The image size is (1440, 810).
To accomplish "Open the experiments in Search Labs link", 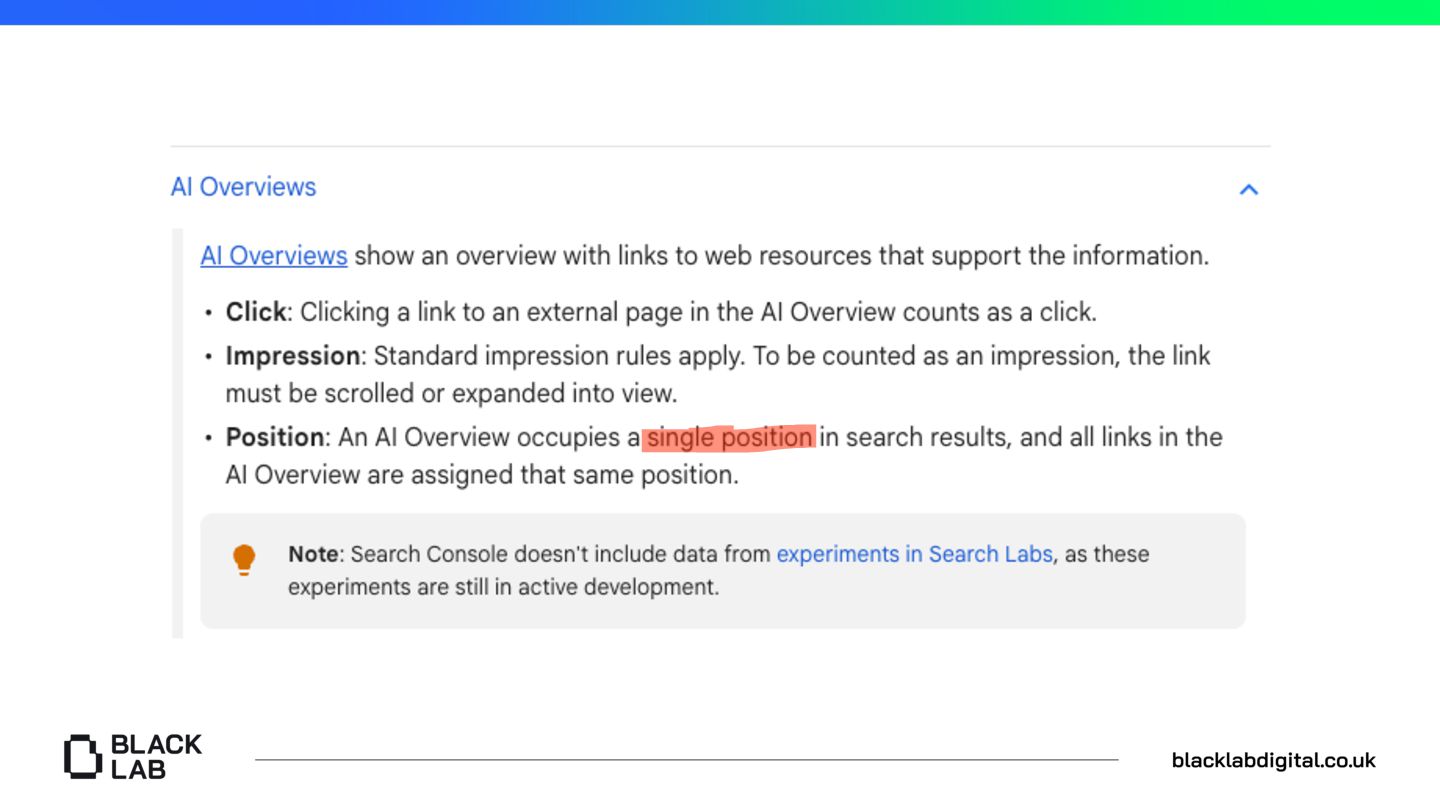I will coord(914,554).
